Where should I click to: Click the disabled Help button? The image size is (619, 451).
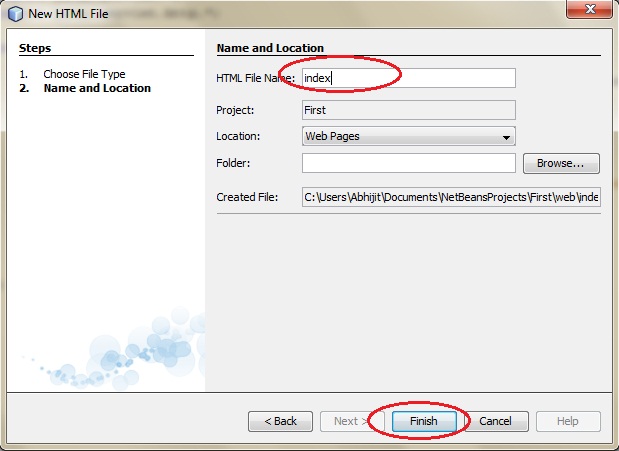pos(568,421)
